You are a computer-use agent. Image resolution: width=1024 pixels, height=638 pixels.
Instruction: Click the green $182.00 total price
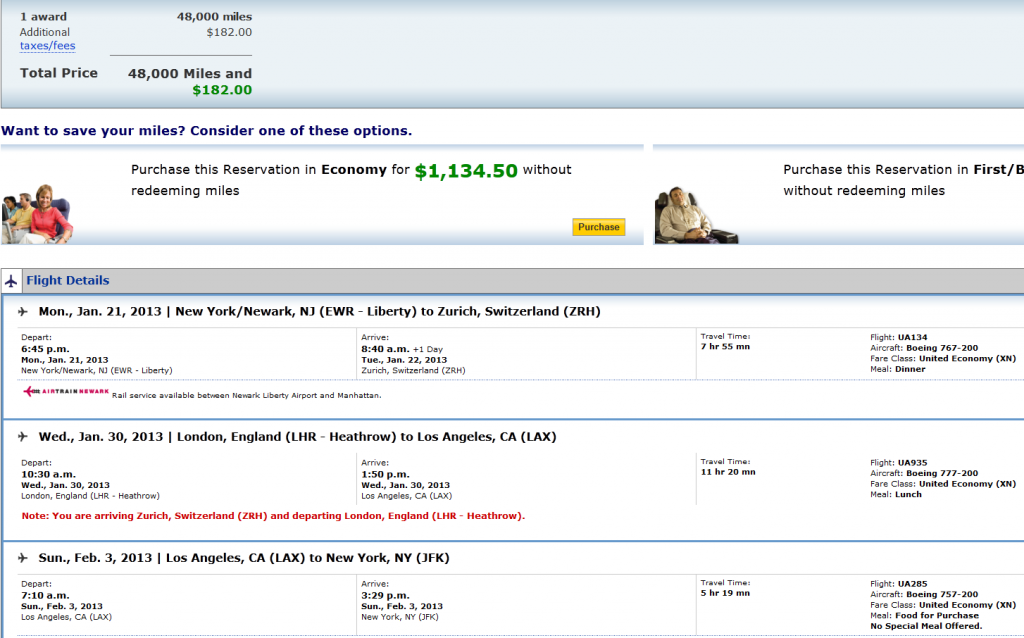(222, 90)
